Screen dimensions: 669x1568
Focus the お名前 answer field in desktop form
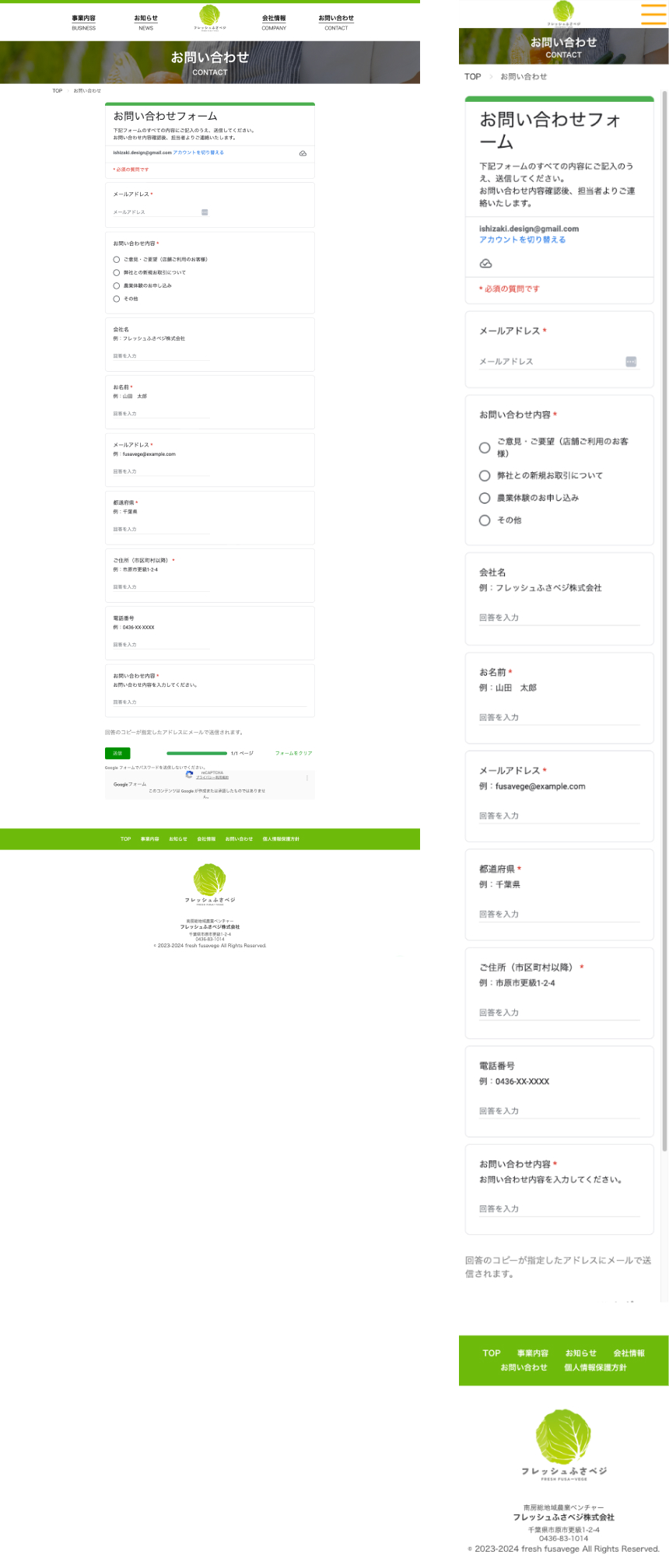pyautogui.click(x=162, y=414)
